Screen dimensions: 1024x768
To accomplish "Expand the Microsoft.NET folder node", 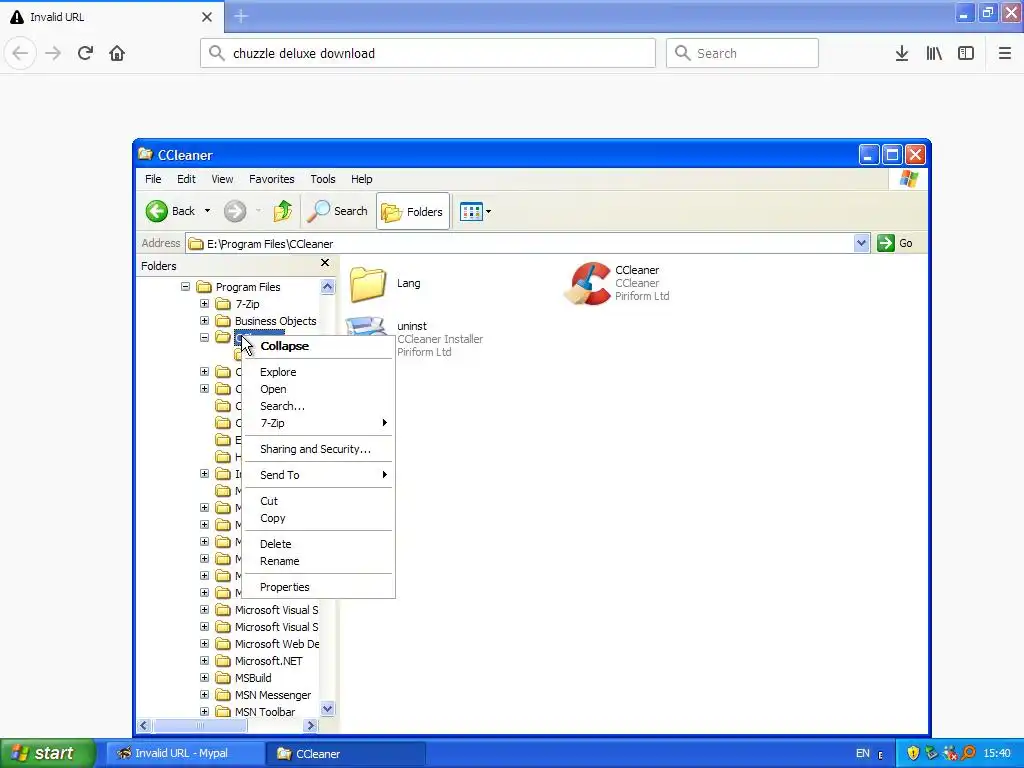I will tap(204, 660).
